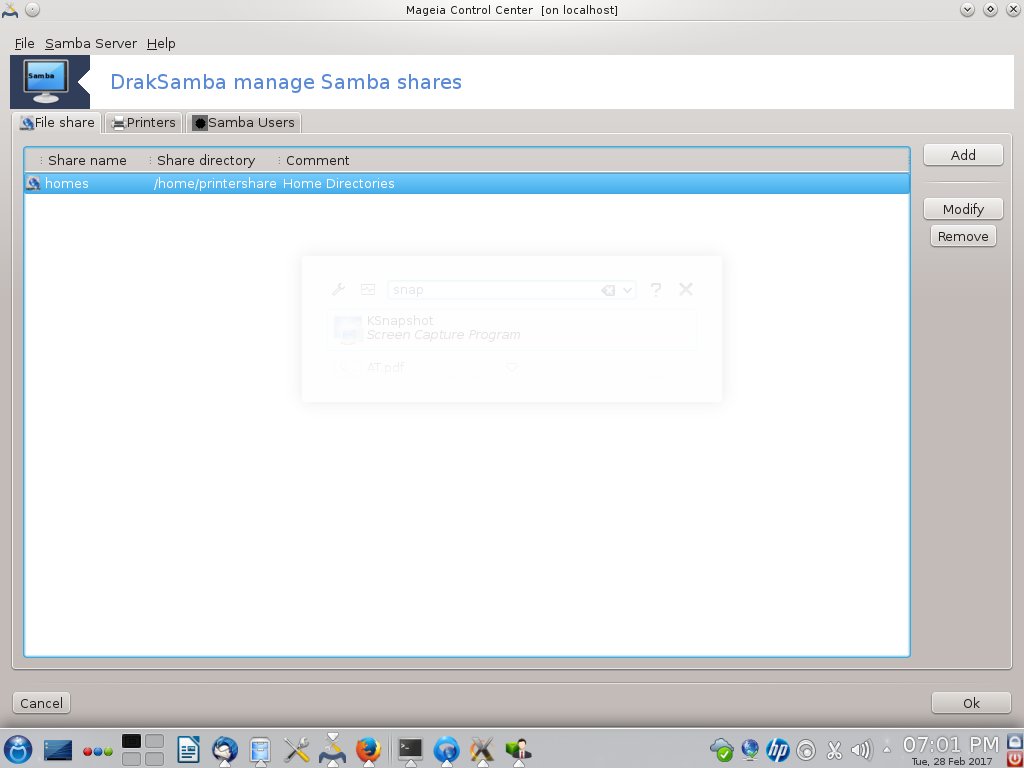The image size is (1024, 768).
Task: Open the Samba Server menu
Action: point(91,44)
